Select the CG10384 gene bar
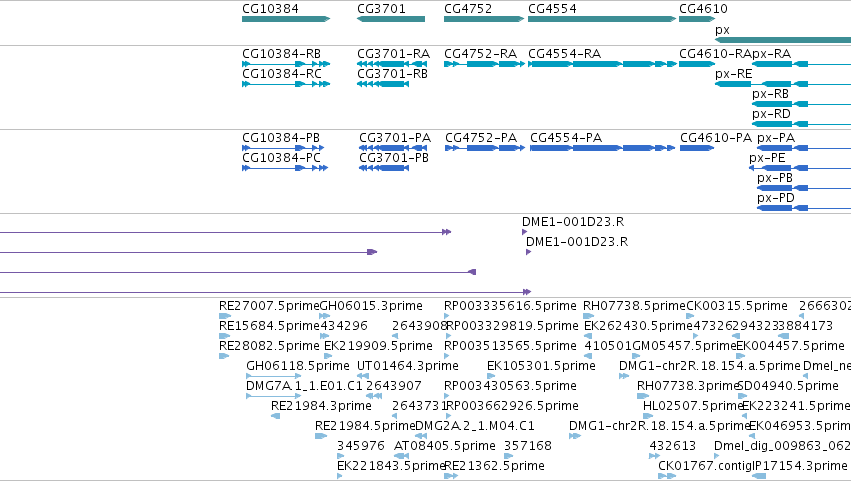This screenshot has height=481, width=851. pyautogui.click(x=286, y=19)
